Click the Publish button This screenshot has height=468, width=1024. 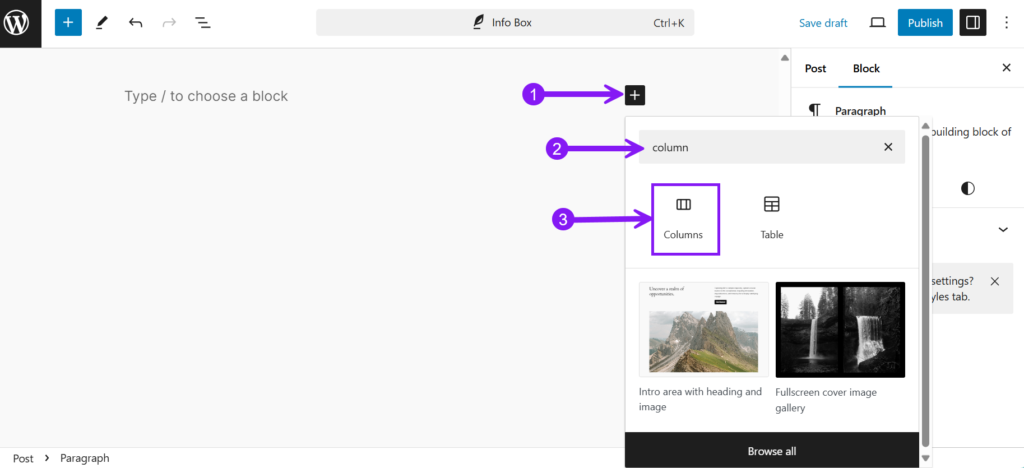click(925, 23)
